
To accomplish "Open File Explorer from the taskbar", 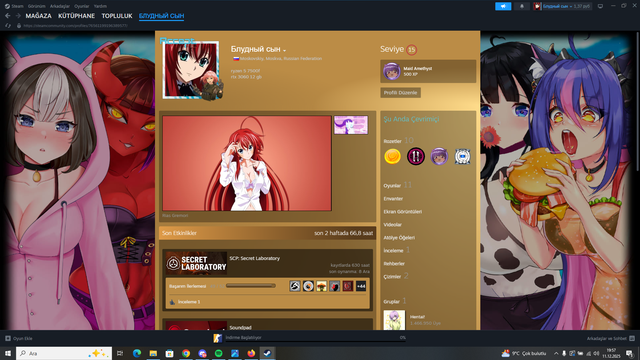I will (x=153, y=353).
